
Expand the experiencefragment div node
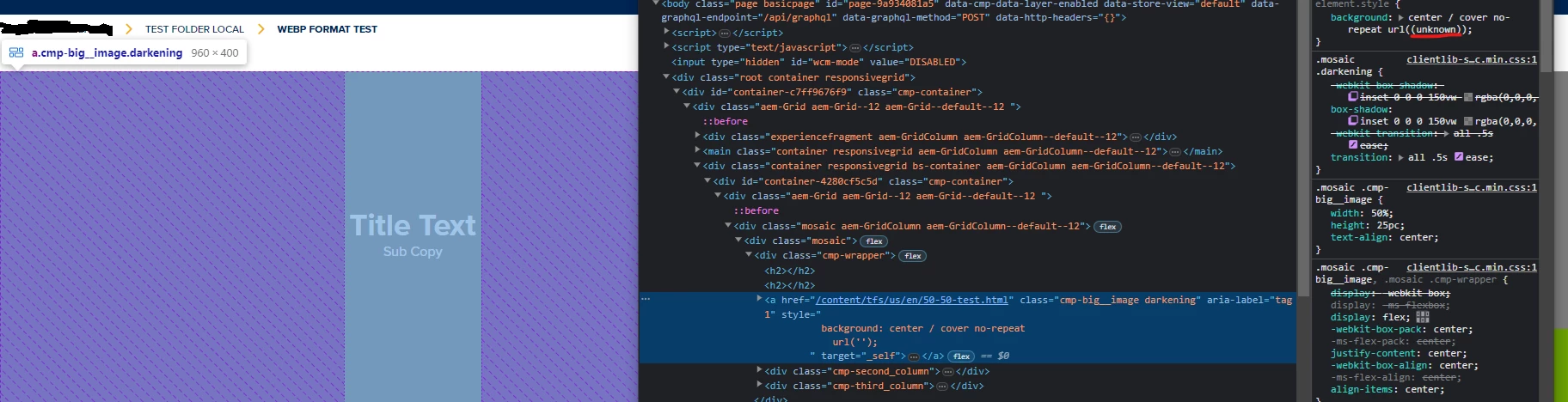pos(697,136)
